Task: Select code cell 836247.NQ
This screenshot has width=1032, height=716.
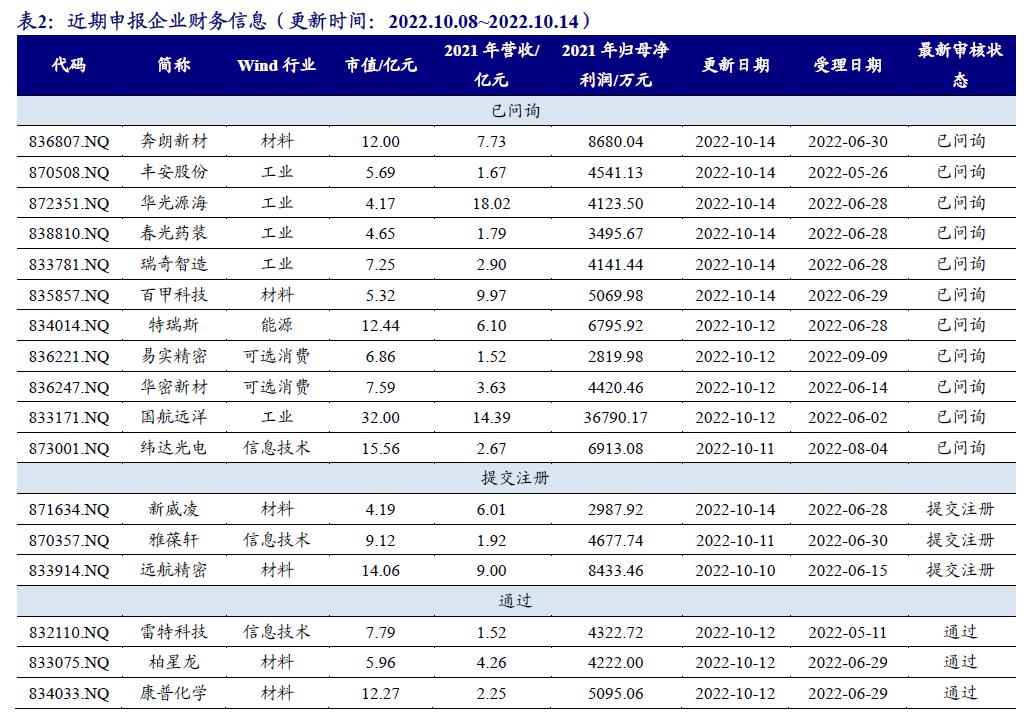Action: [x=69, y=388]
